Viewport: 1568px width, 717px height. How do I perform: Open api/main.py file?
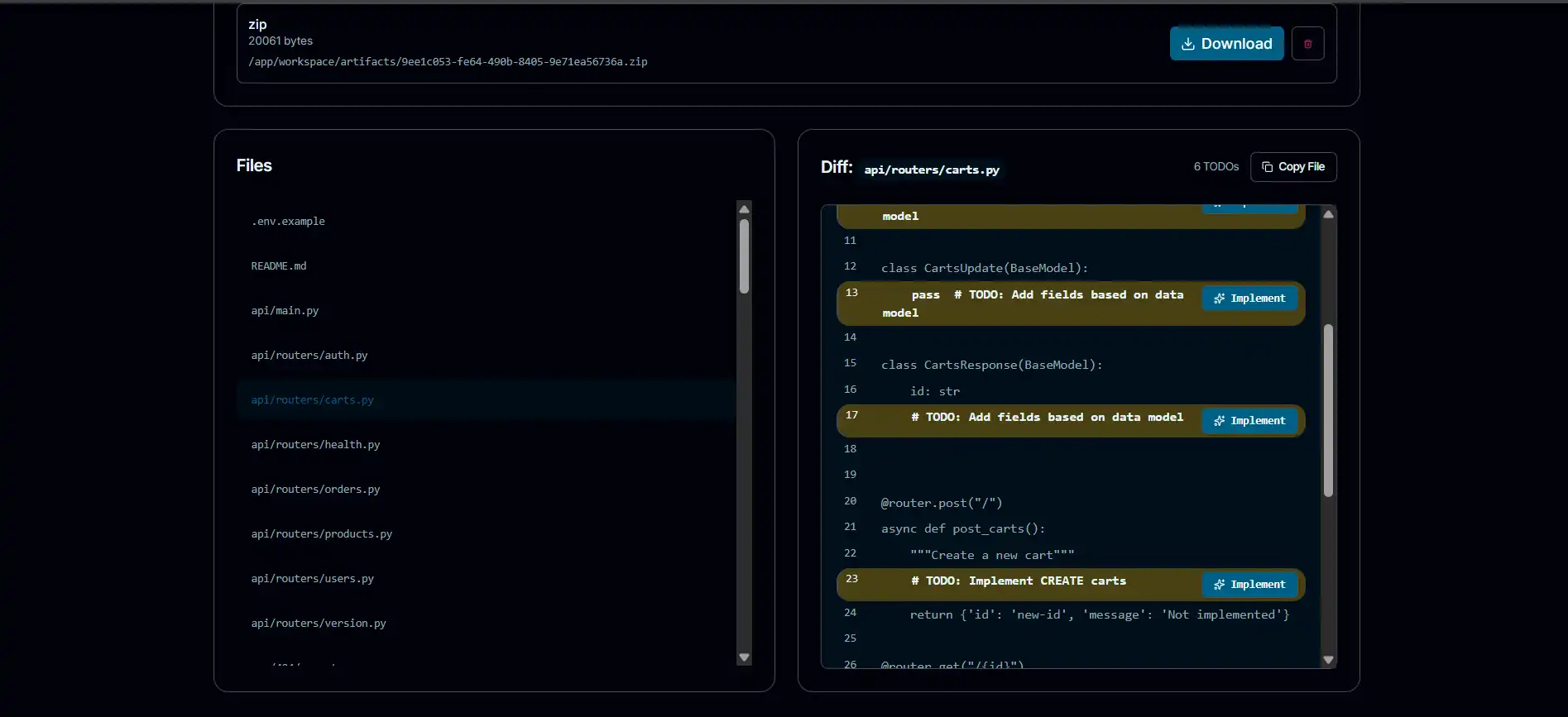pyautogui.click(x=486, y=311)
